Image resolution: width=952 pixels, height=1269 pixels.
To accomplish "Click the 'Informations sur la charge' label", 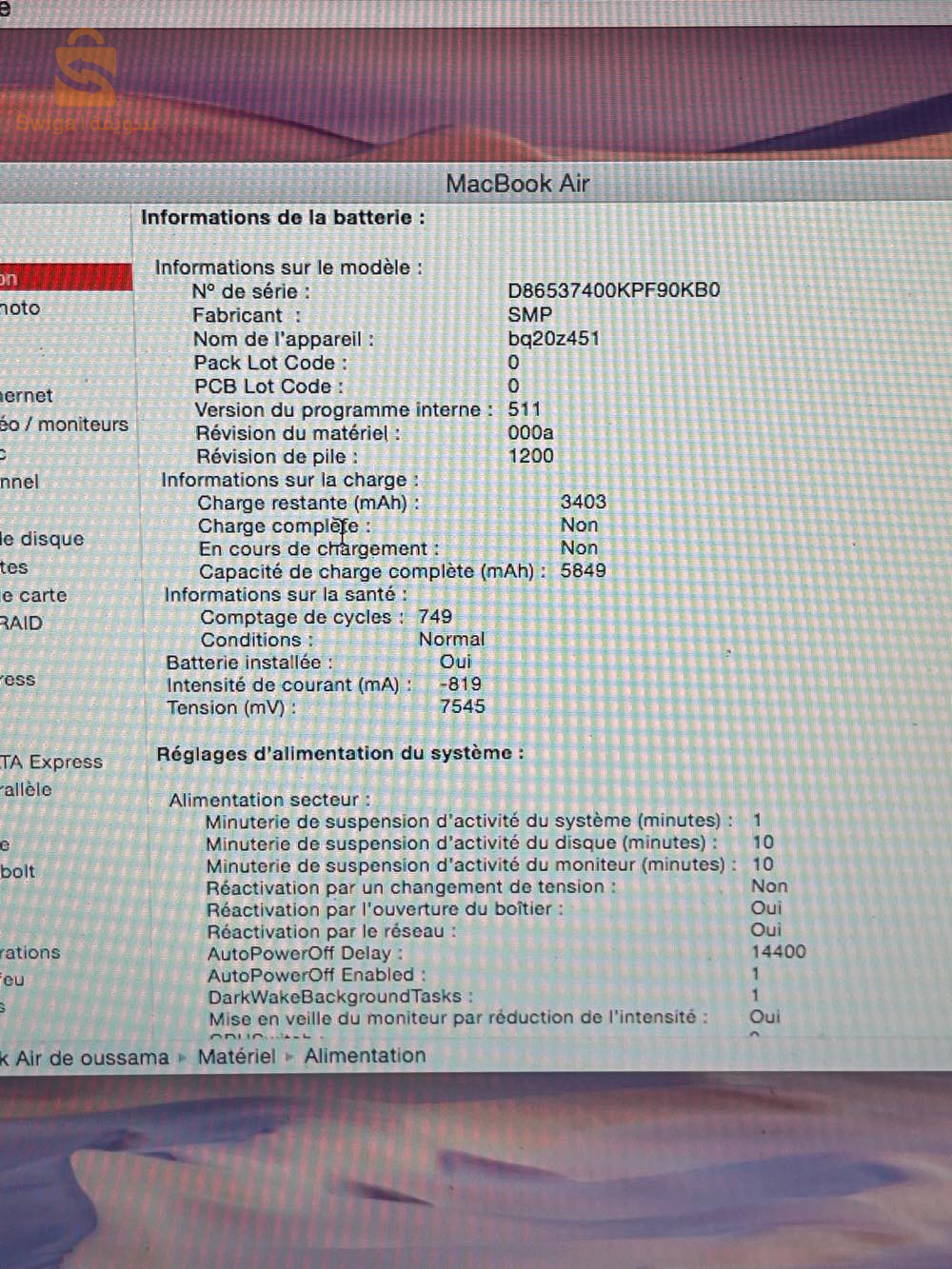I will 290,480.
